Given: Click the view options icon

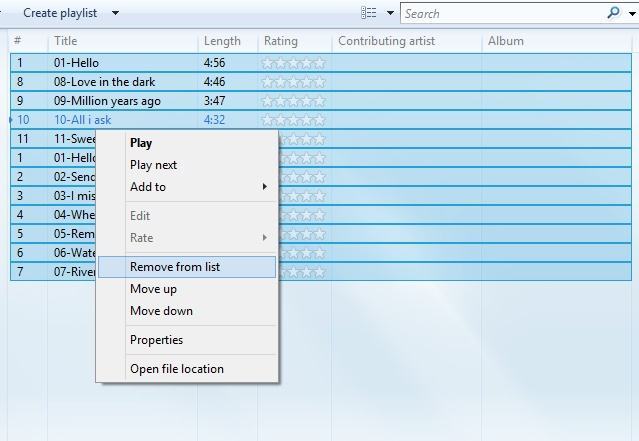Looking at the screenshot, I should (x=368, y=13).
